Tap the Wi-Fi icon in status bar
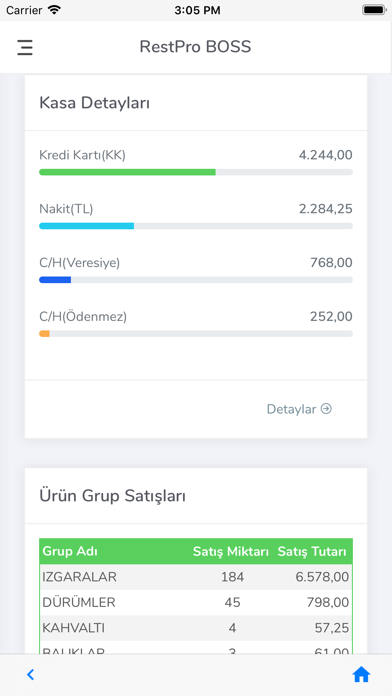 coord(54,10)
